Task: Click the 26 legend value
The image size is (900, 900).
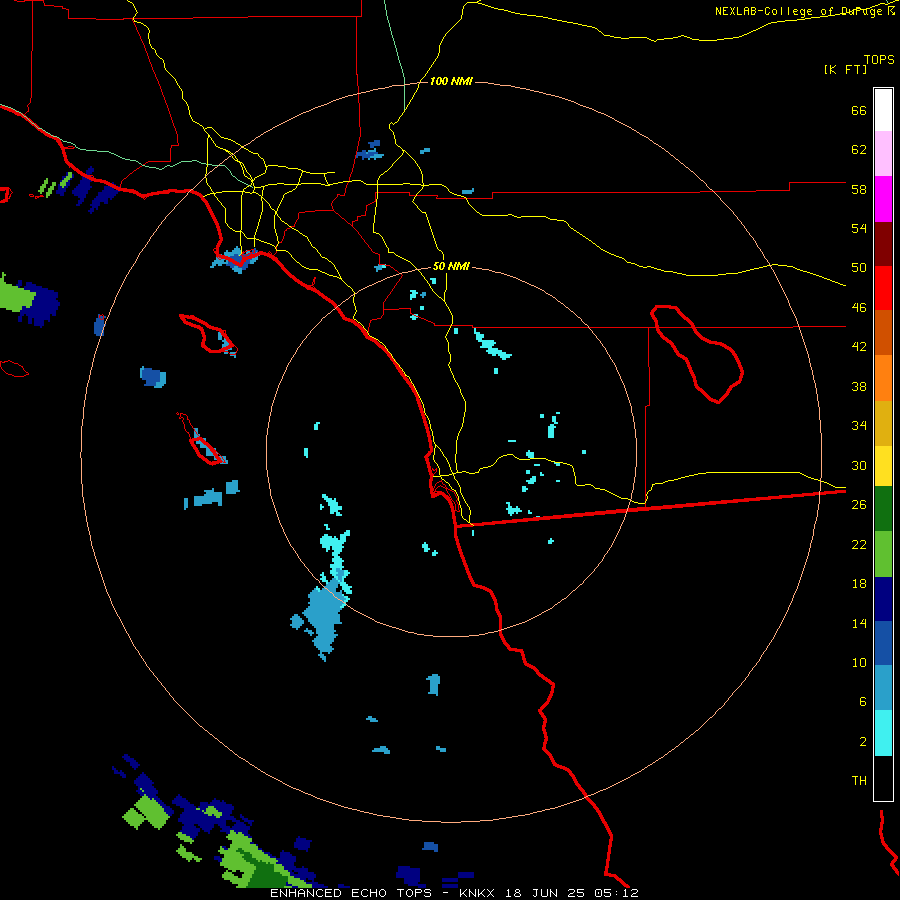Action: pos(859,504)
